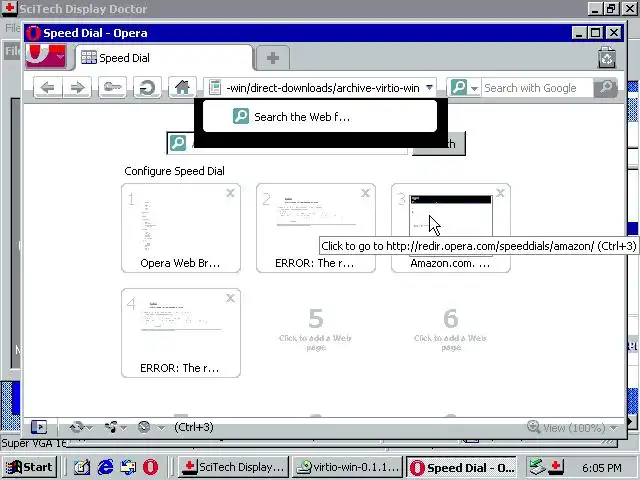
Task: Click the Speed Dial search magnifier icon
Action: pyautogui.click(x=178, y=143)
